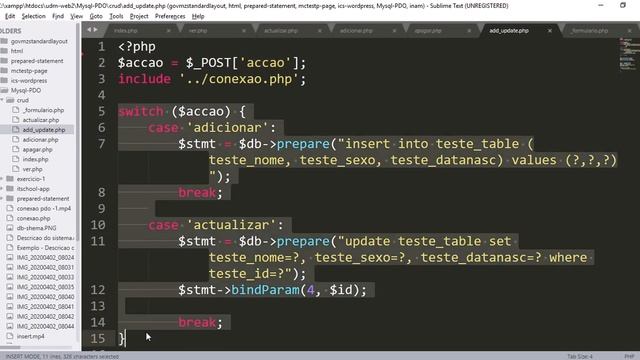Click Tab Size: 4 in status bar

pos(580,356)
